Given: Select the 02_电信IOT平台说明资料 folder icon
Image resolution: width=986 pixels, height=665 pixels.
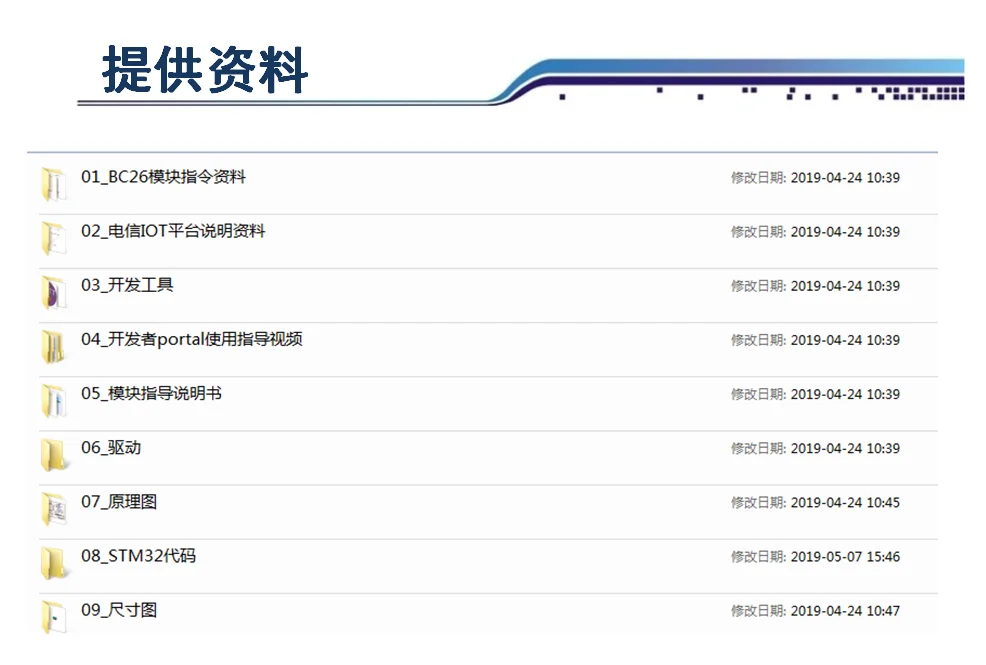Looking at the screenshot, I should tap(54, 238).
